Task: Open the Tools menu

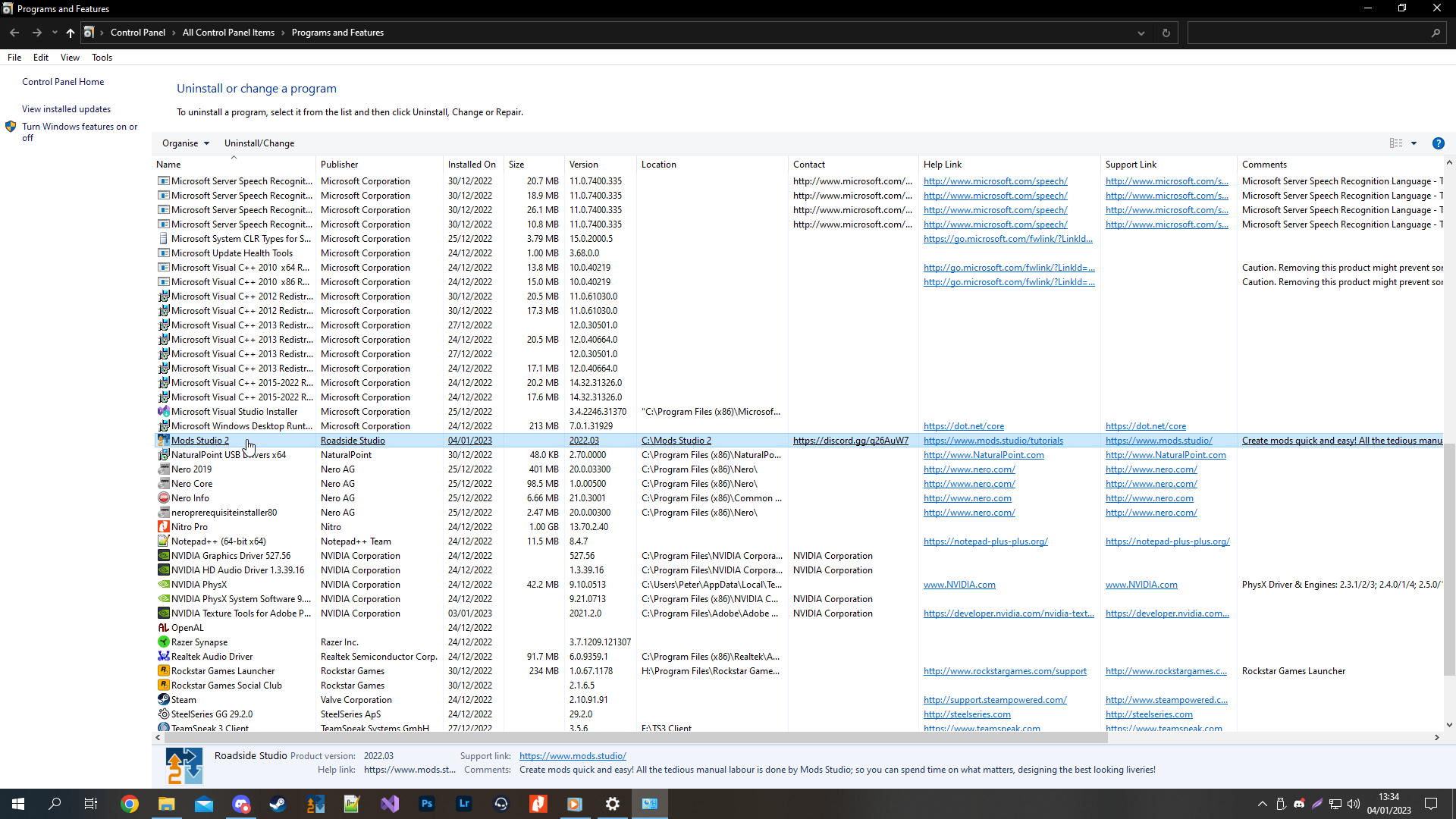Action: 102,57
